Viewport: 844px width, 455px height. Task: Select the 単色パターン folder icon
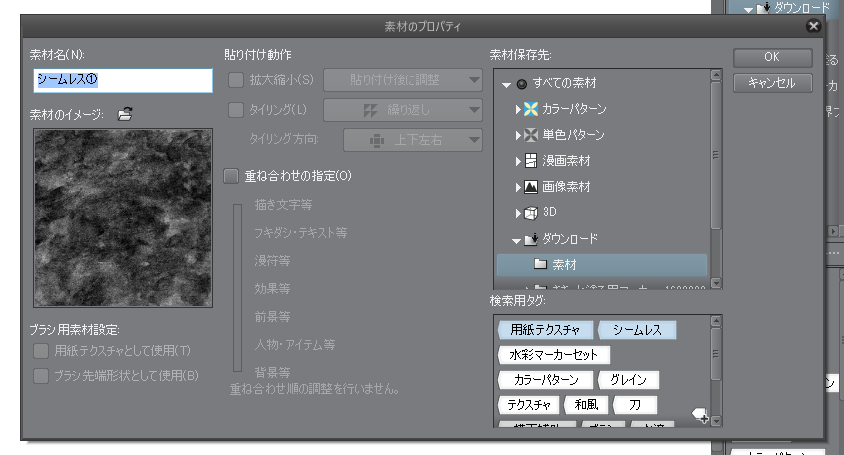point(530,134)
